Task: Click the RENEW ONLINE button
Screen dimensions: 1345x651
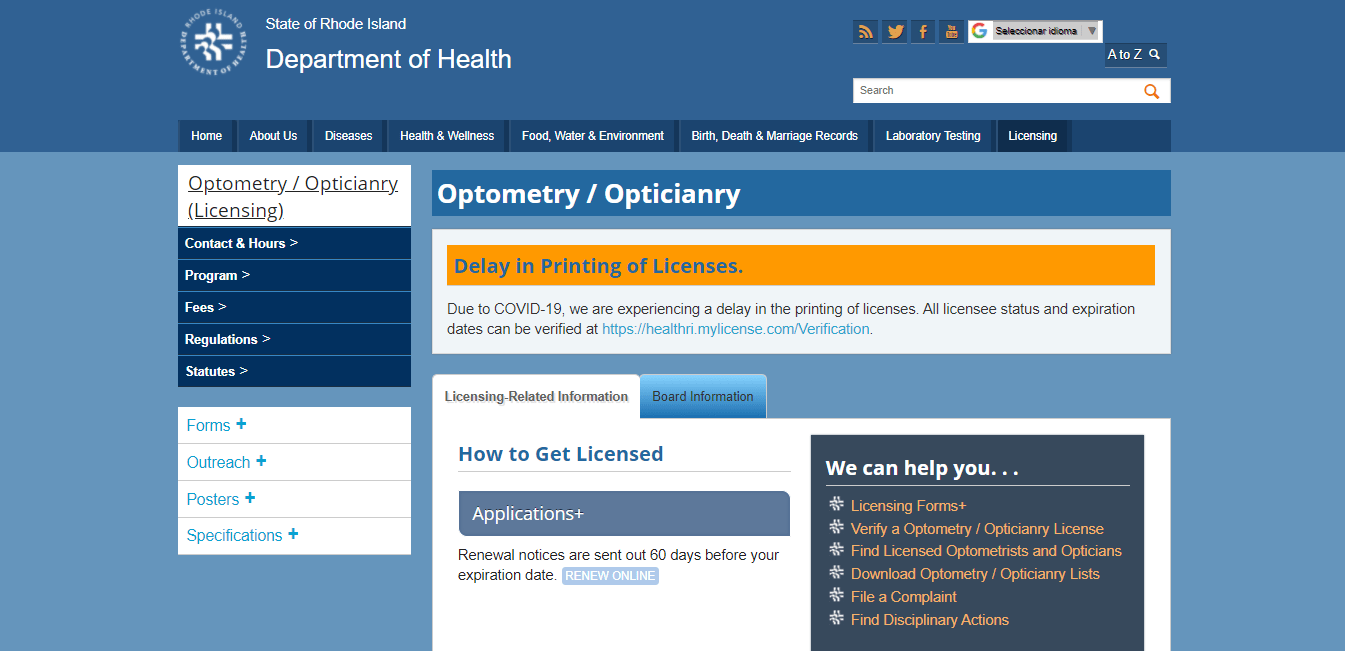Action: [x=610, y=575]
